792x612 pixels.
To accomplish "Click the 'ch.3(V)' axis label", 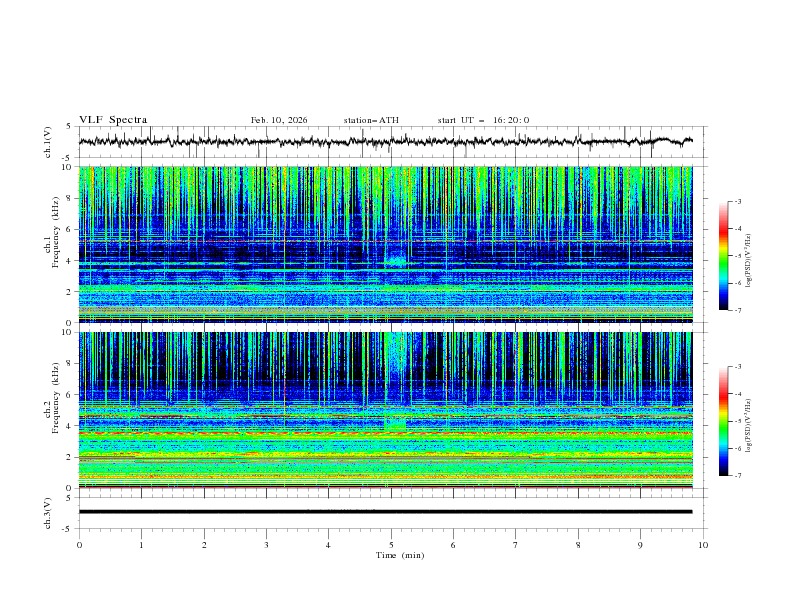I will point(48,513).
